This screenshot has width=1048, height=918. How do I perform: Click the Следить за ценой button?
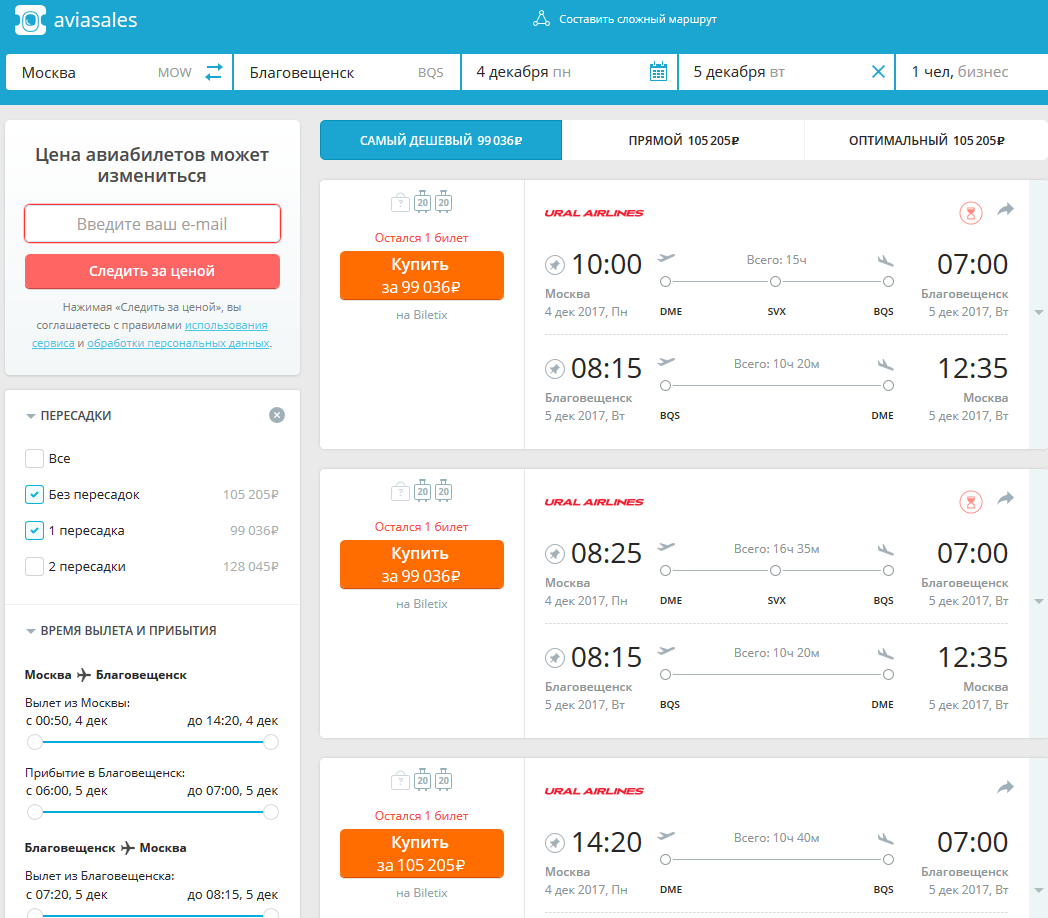point(152,271)
